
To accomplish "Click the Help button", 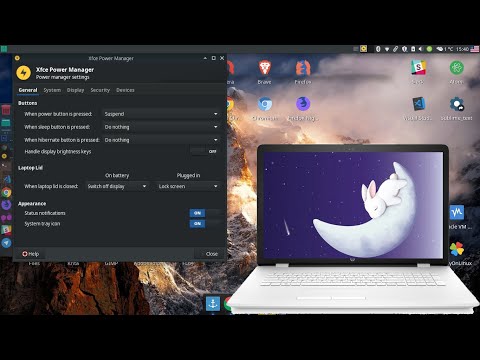I will tap(31, 254).
